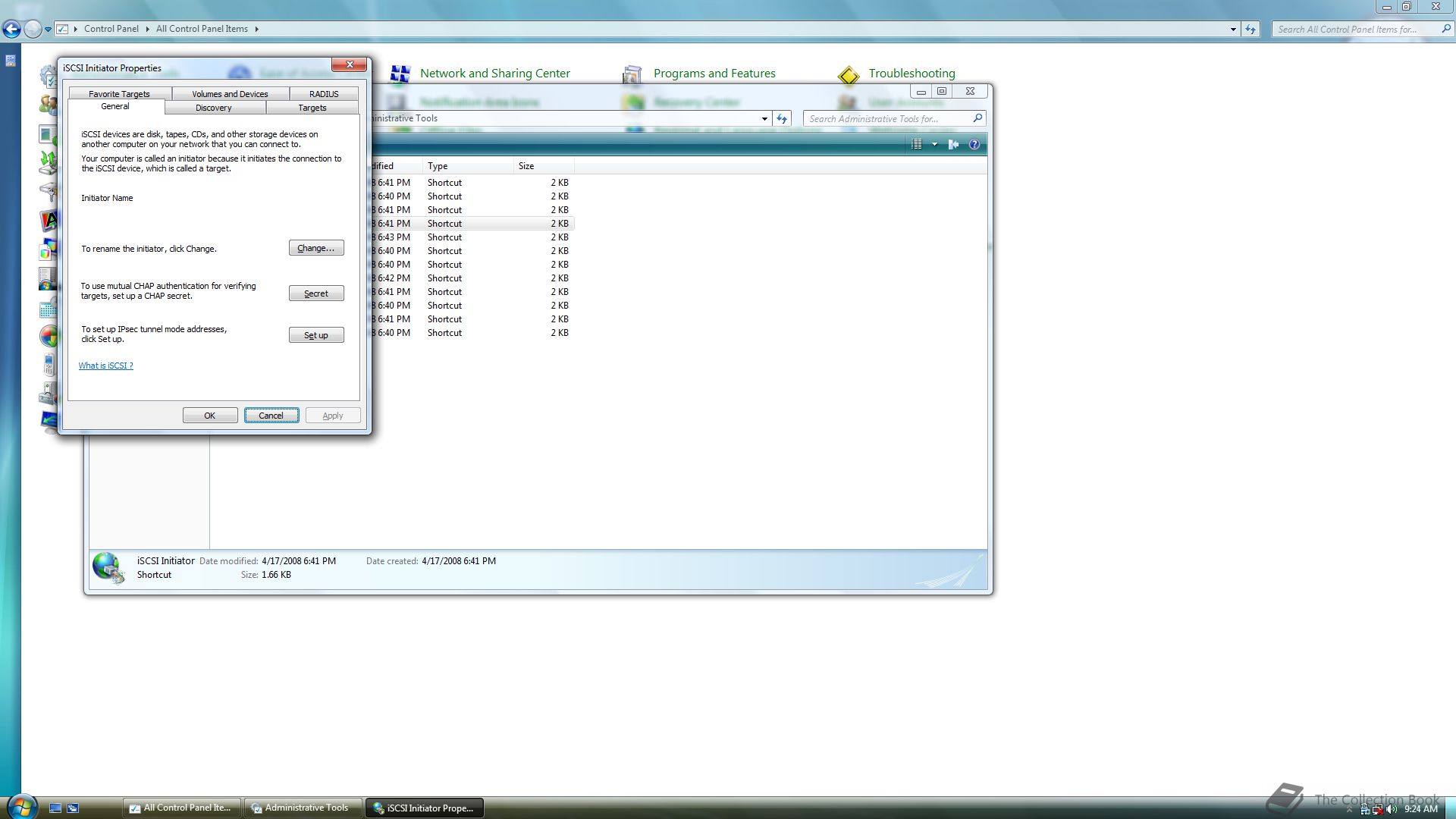
Task: Click the Forward arrow in Control Panel
Action: click(33, 29)
